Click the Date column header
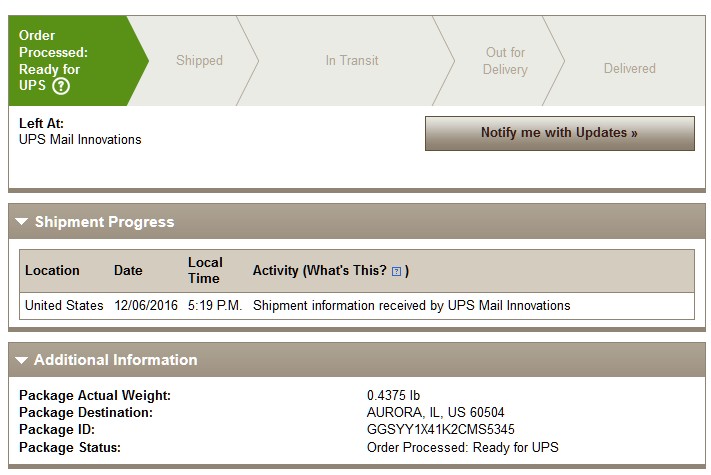 [x=128, y=271]
